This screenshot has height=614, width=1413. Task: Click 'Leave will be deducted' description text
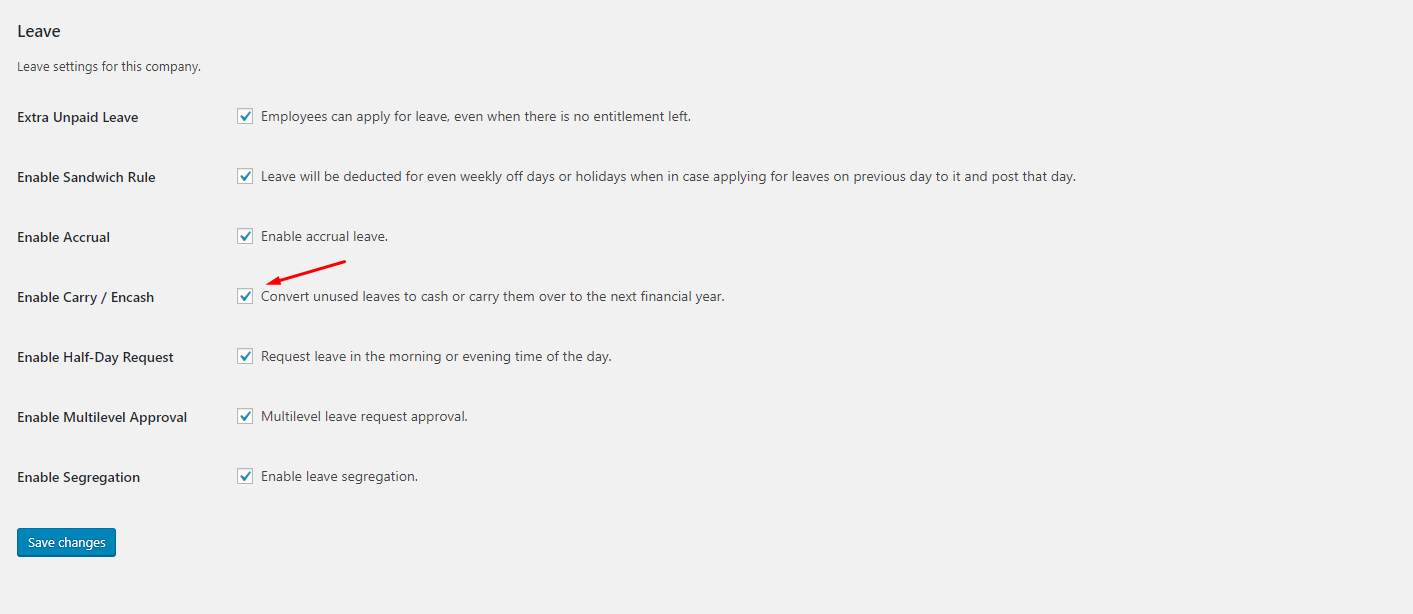point(667,176)
